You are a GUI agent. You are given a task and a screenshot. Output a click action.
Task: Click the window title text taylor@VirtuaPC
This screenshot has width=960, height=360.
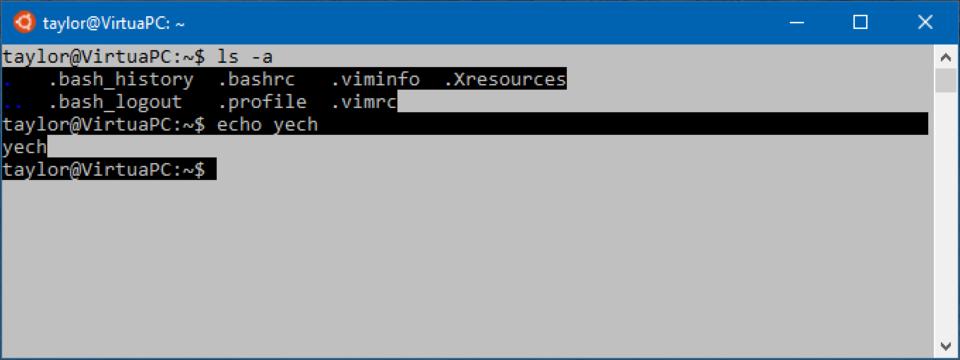[x=114, y=23]
